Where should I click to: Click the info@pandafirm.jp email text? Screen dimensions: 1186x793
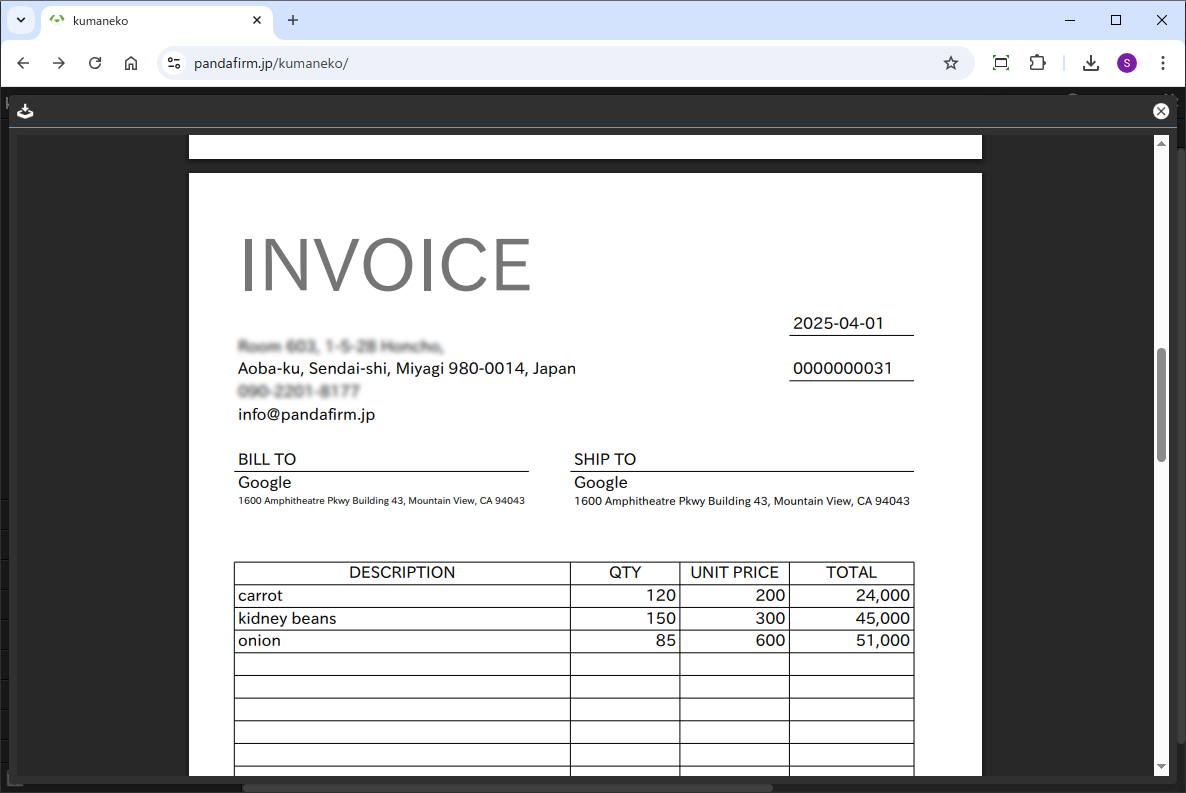(x=306, y=414)
